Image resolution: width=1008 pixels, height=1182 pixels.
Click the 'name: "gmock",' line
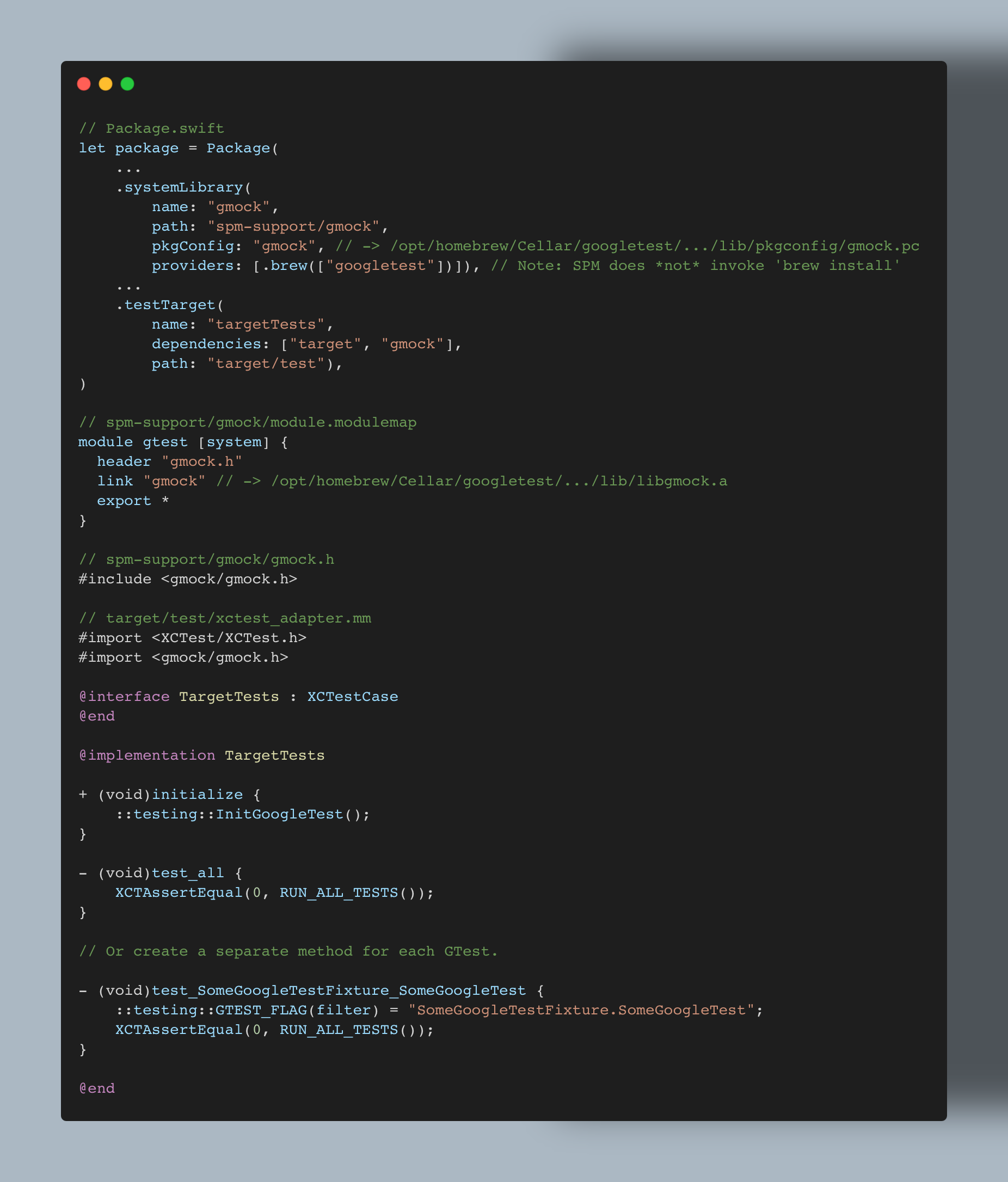coord(215,207)
